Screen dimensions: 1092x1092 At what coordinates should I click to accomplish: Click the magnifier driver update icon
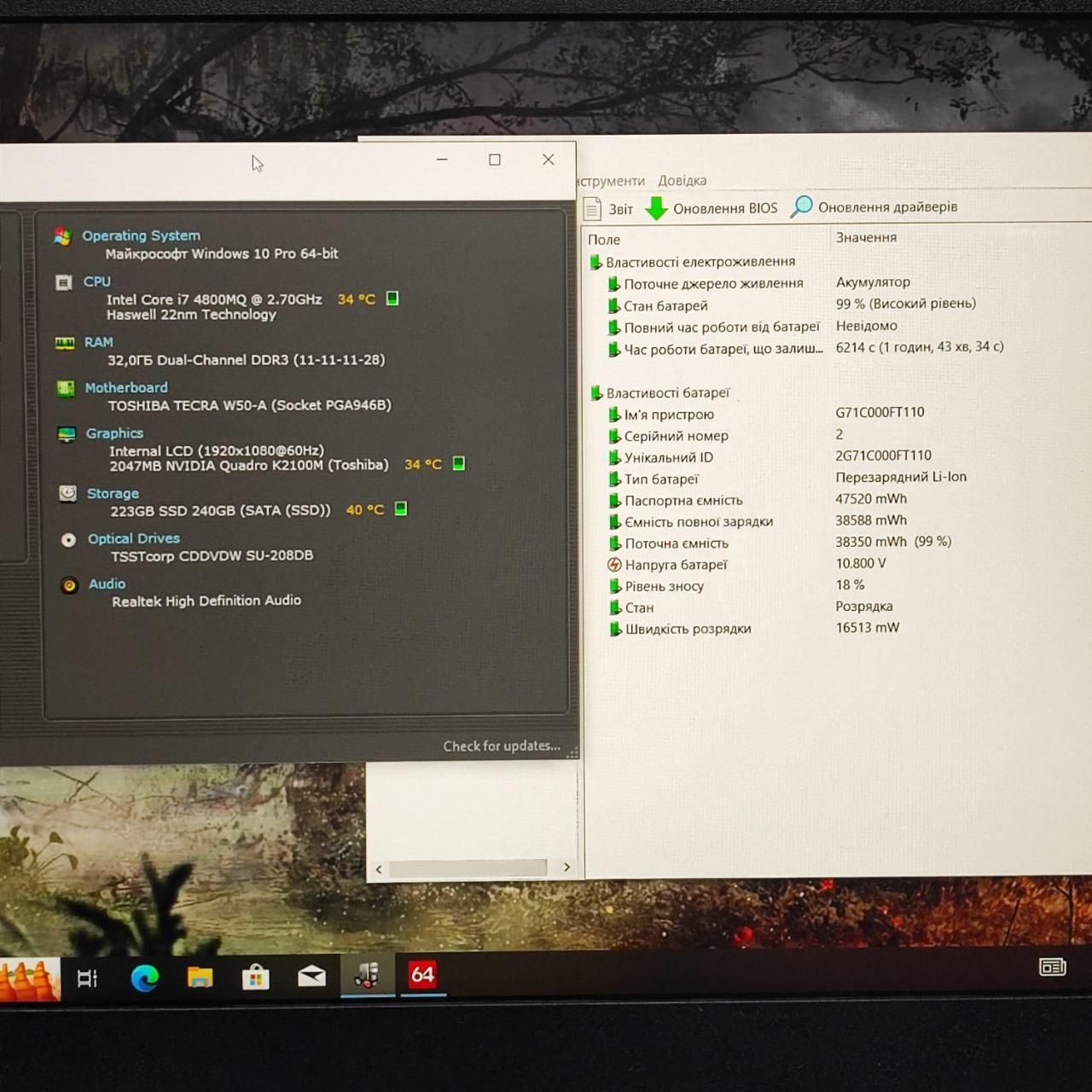(801, 207)
